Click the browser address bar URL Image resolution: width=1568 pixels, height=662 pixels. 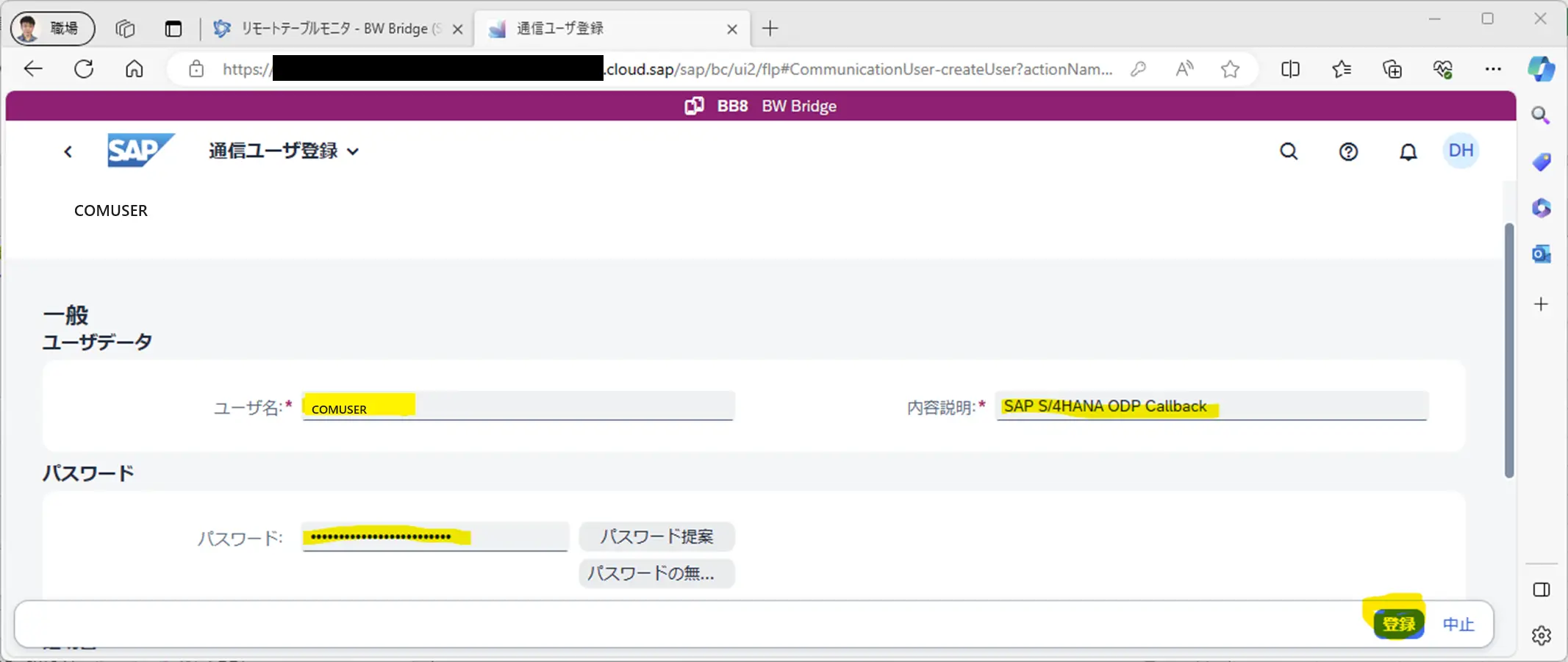click(x=667, y=69)
